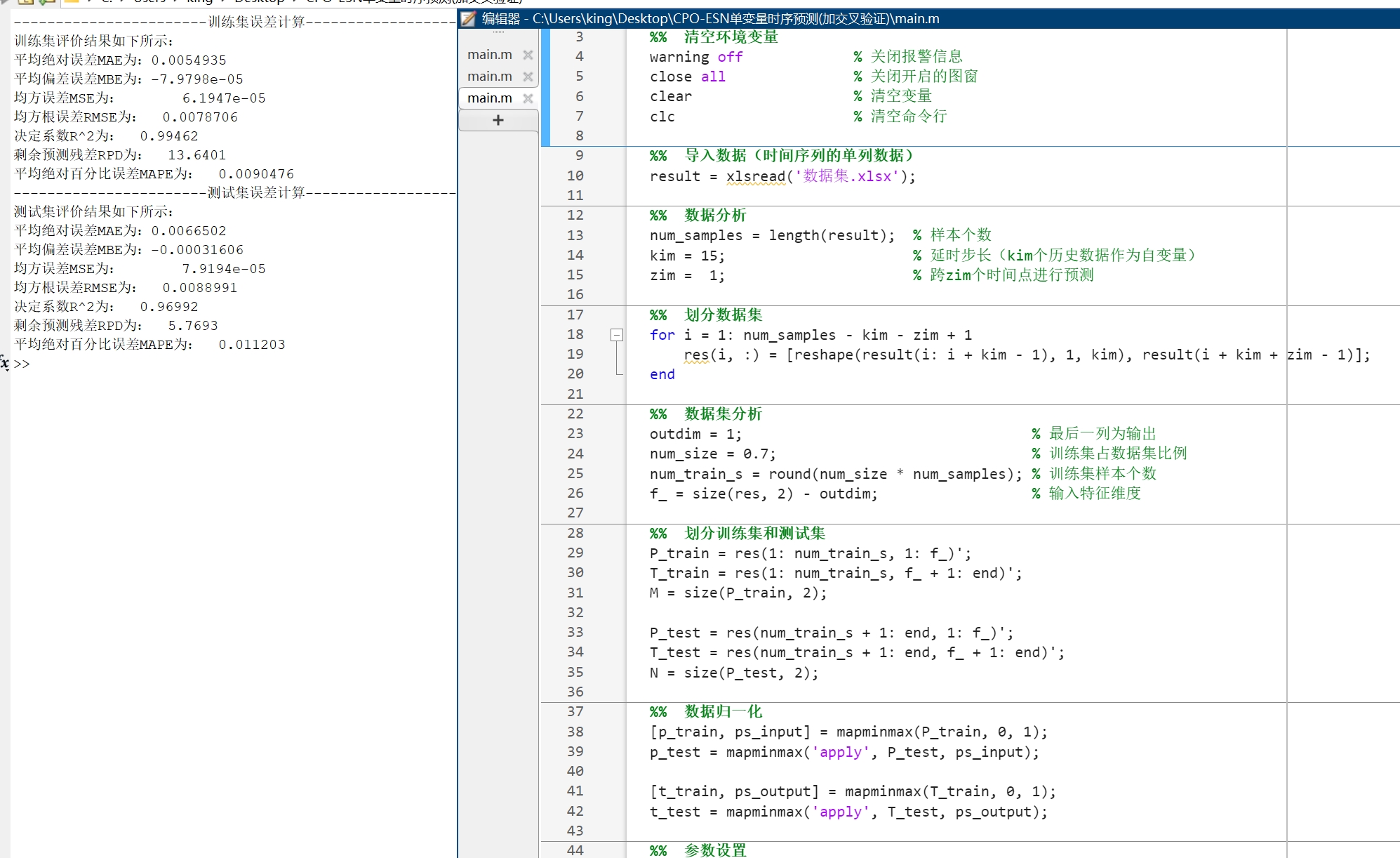
Task: Select the third main.m tab
Action: 490,98
